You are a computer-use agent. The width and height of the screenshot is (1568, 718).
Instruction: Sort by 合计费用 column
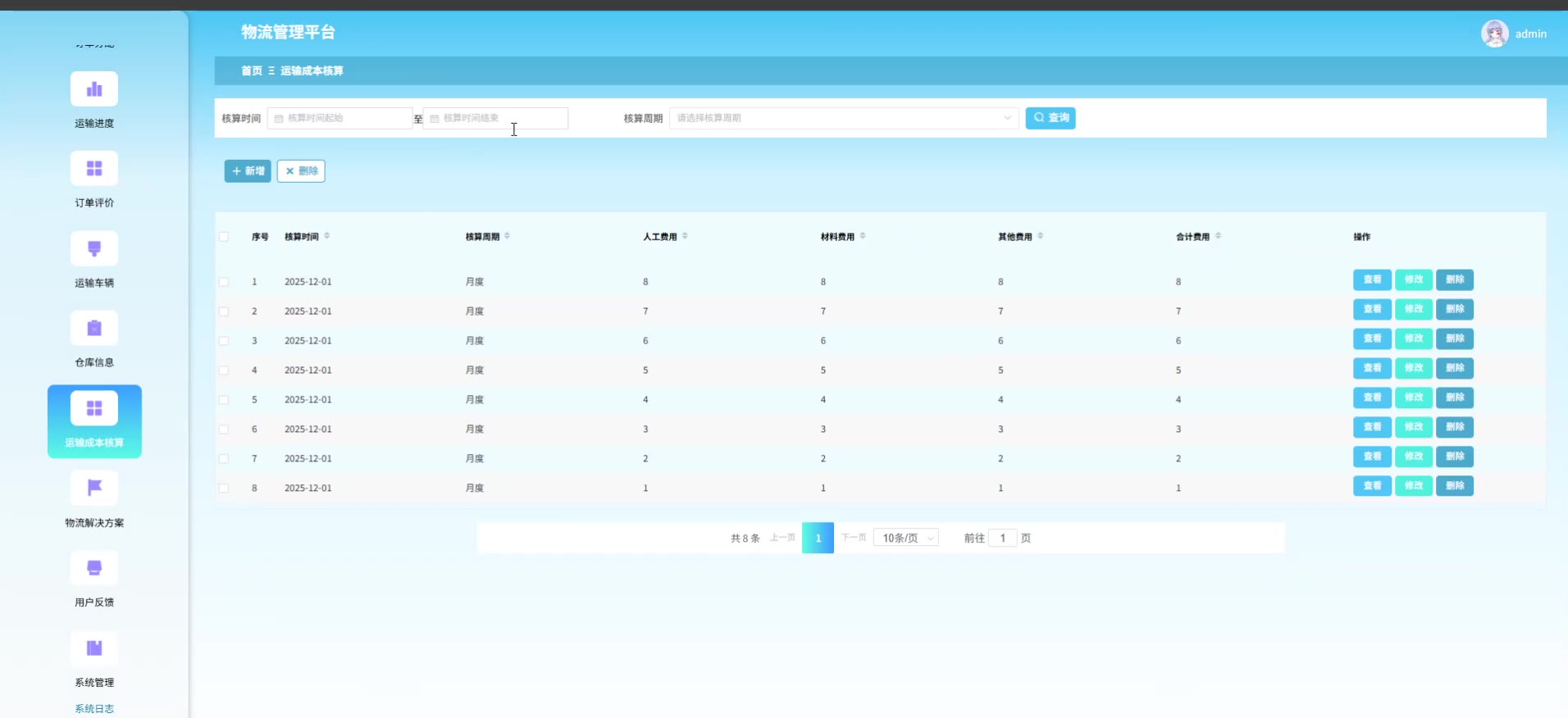click(x=1218, y=236)
